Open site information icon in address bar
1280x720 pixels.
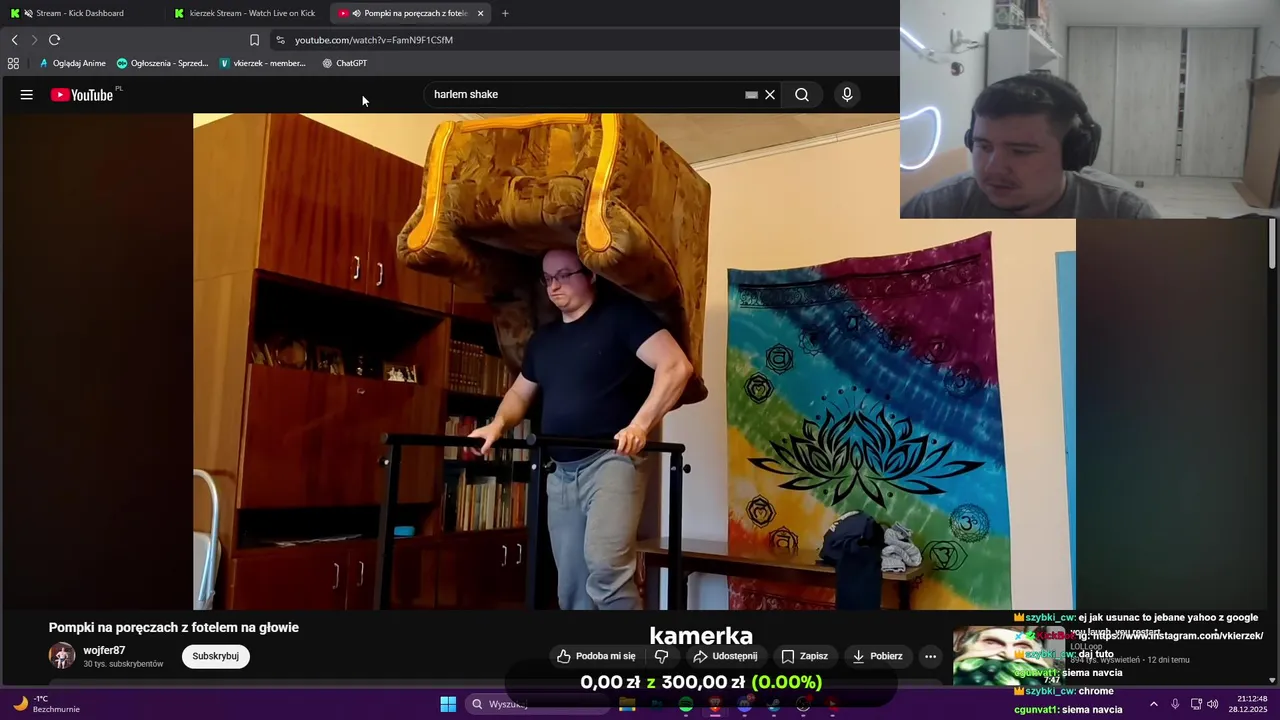click(280, 40)
